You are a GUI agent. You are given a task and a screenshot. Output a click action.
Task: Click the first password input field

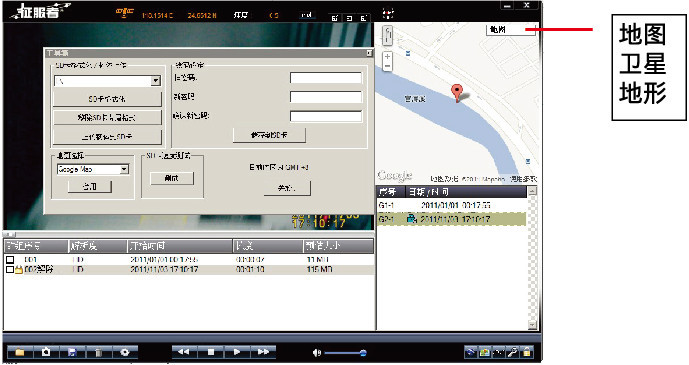click(326, 78)
